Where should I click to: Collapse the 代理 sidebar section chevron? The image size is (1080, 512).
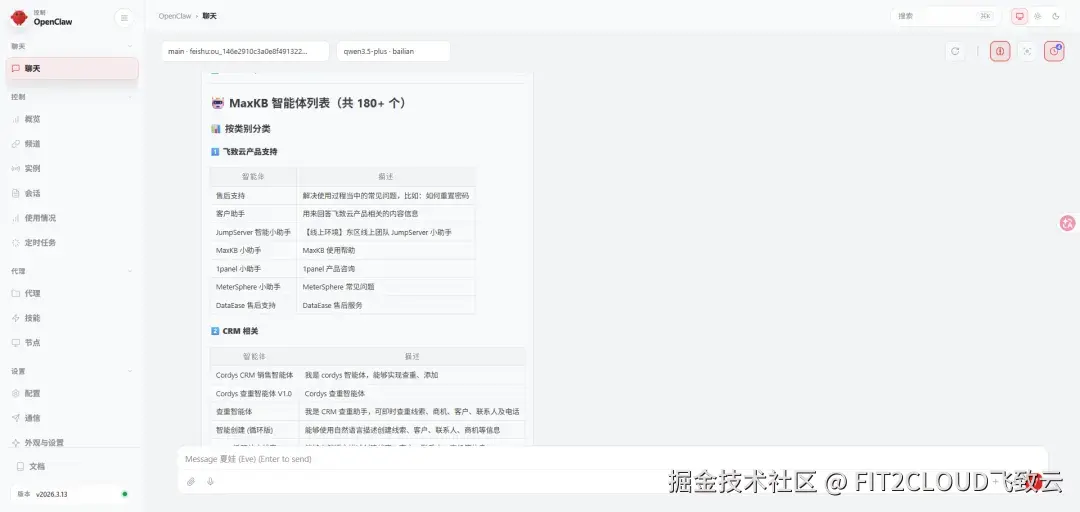[130, 272]
